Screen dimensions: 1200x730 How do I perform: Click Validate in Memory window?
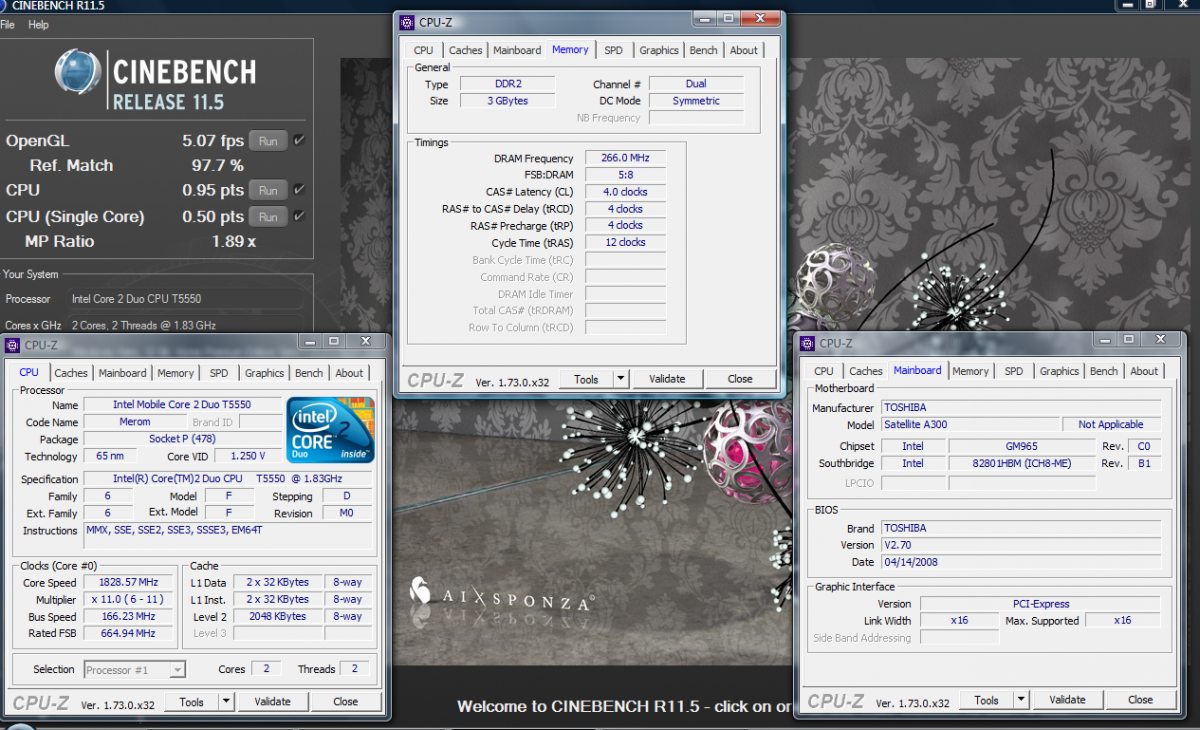click(x=667, y=379)
